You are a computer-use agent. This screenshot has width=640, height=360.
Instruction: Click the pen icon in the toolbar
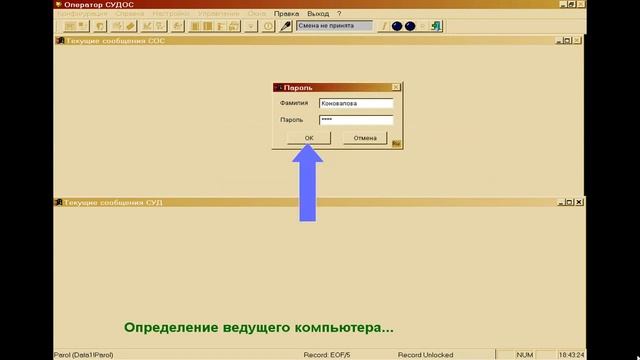point(285,26)
